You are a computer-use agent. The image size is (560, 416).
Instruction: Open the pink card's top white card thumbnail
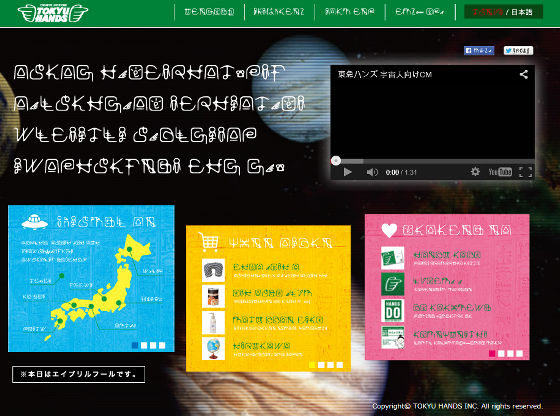392,257
